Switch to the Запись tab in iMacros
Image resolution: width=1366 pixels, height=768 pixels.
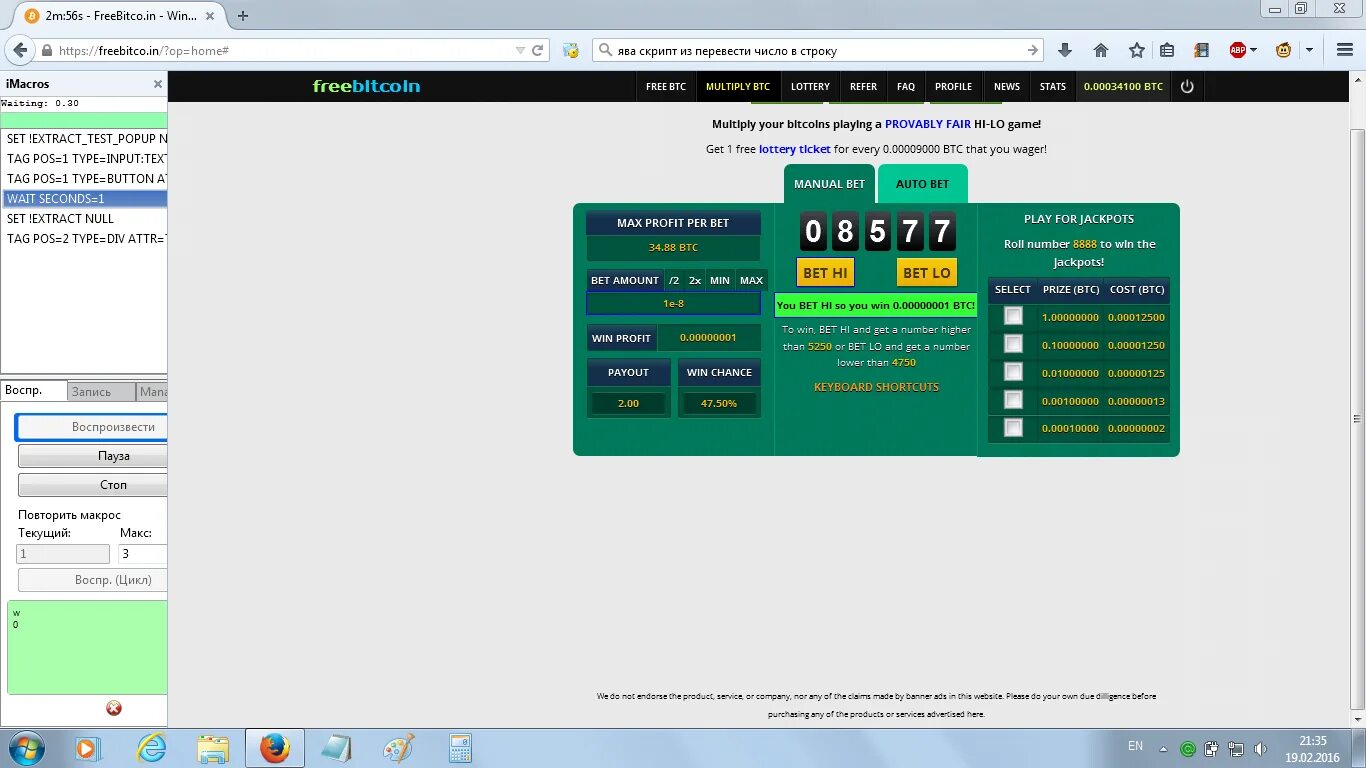pyautogui.click(x=100, y=392)
